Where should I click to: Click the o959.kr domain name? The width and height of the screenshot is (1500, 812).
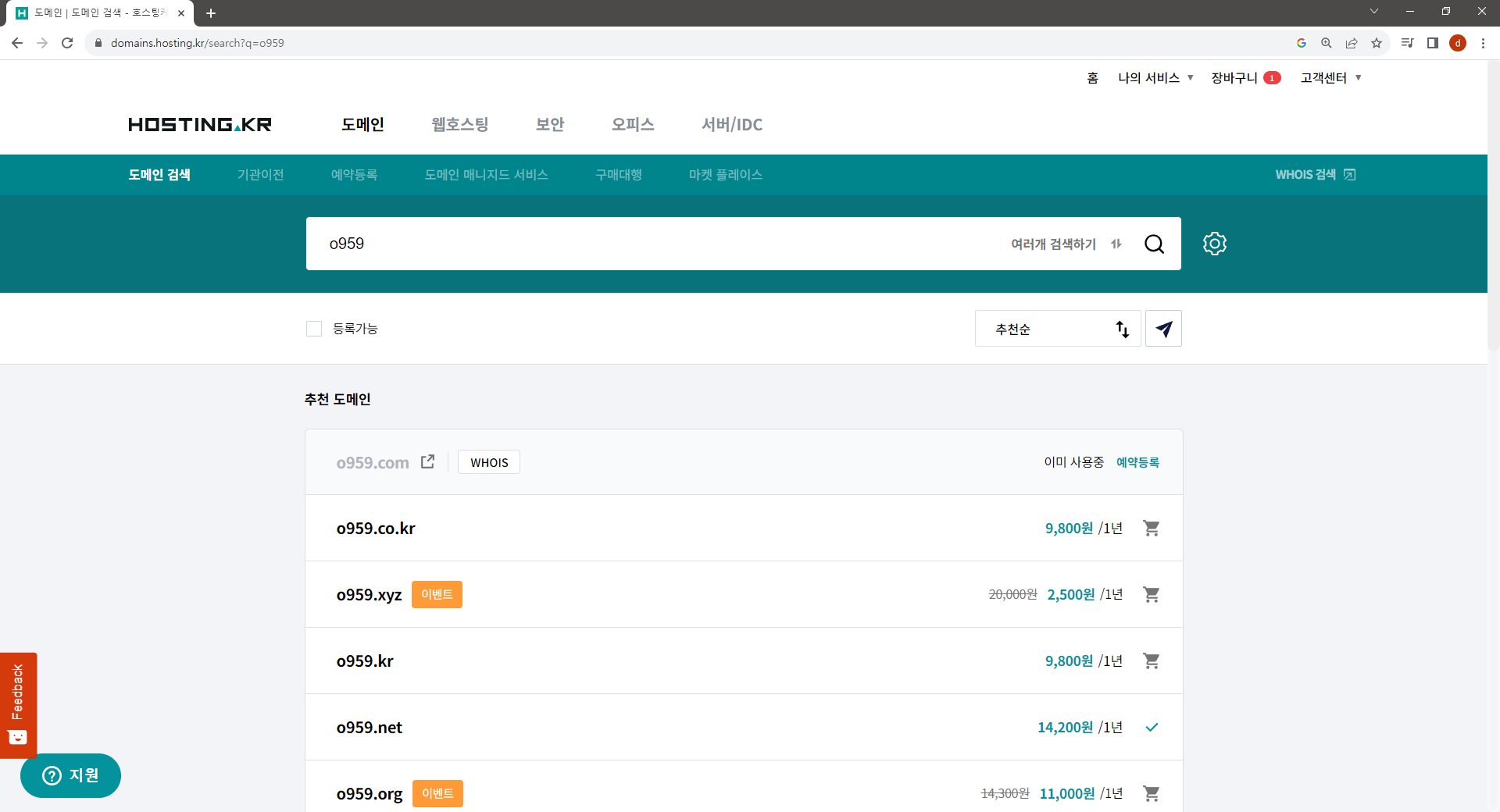[365, 661]
